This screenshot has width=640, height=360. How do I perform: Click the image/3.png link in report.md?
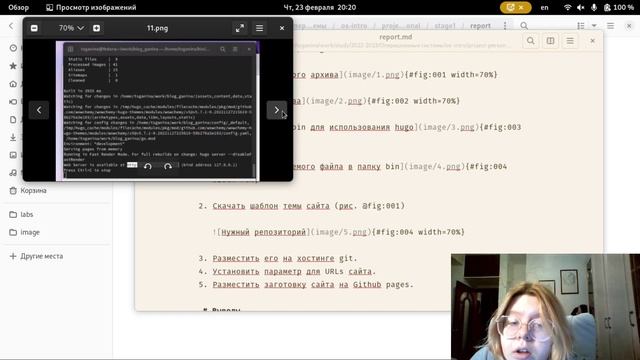[449, 127]
